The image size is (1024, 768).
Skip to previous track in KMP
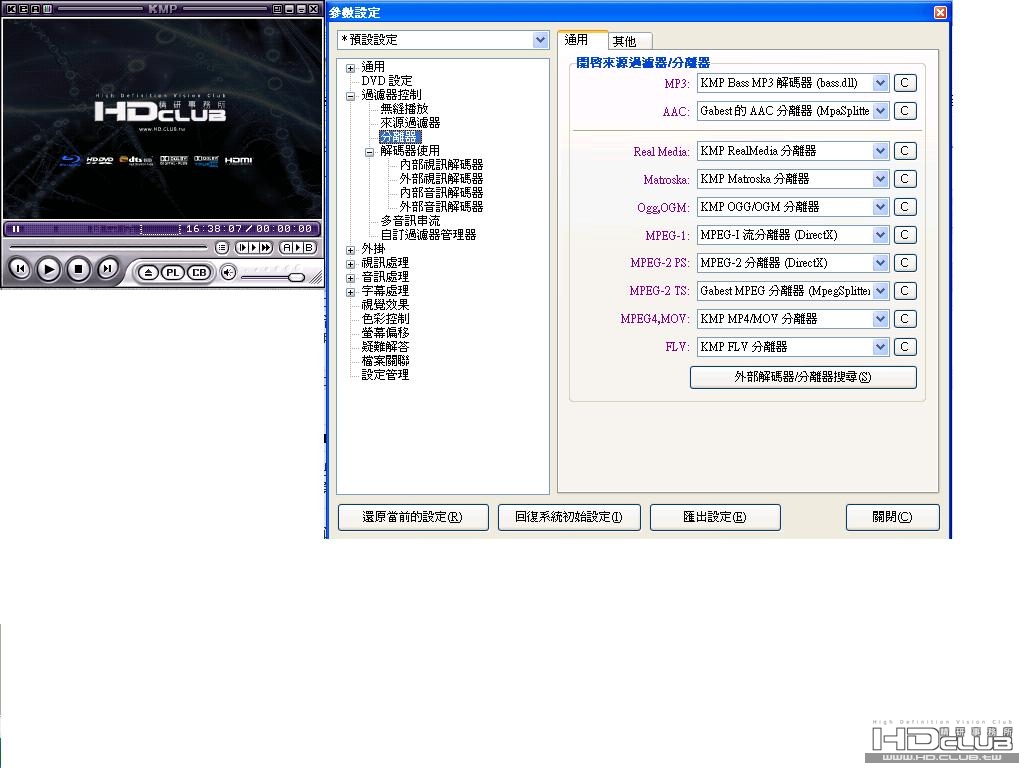tap(20, 268)
